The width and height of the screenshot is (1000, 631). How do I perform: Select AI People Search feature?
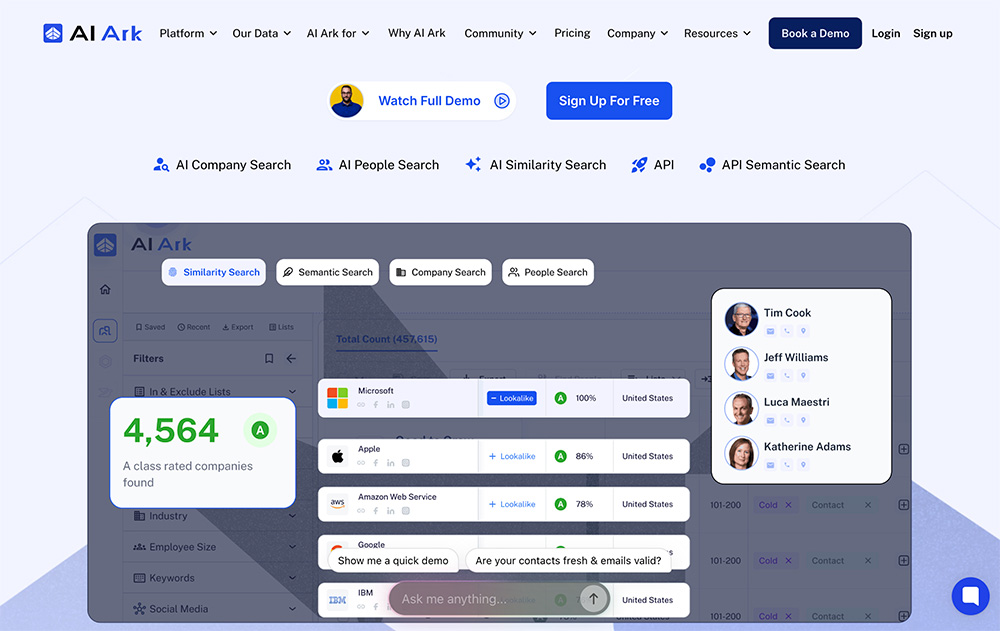pos(378,165)
